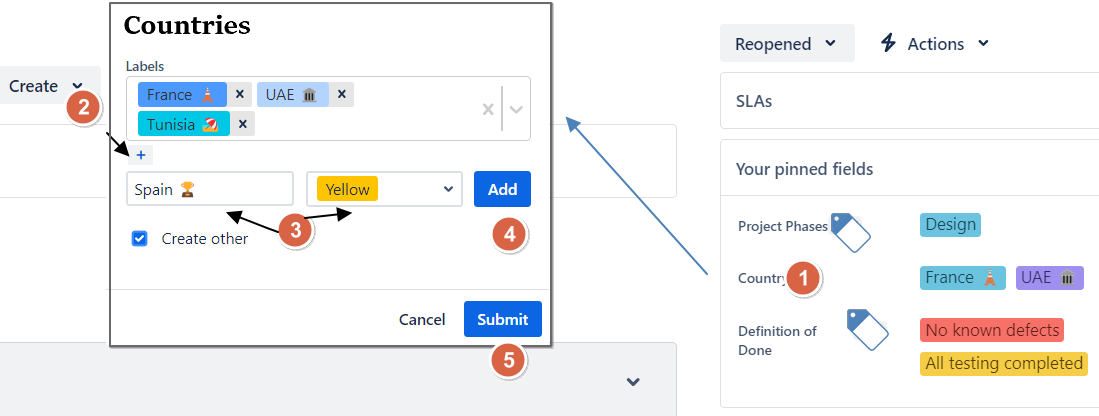Cancel the Countries dialog
The height and width of the screenshot is (416, 1099).
[x=422, y=320]
